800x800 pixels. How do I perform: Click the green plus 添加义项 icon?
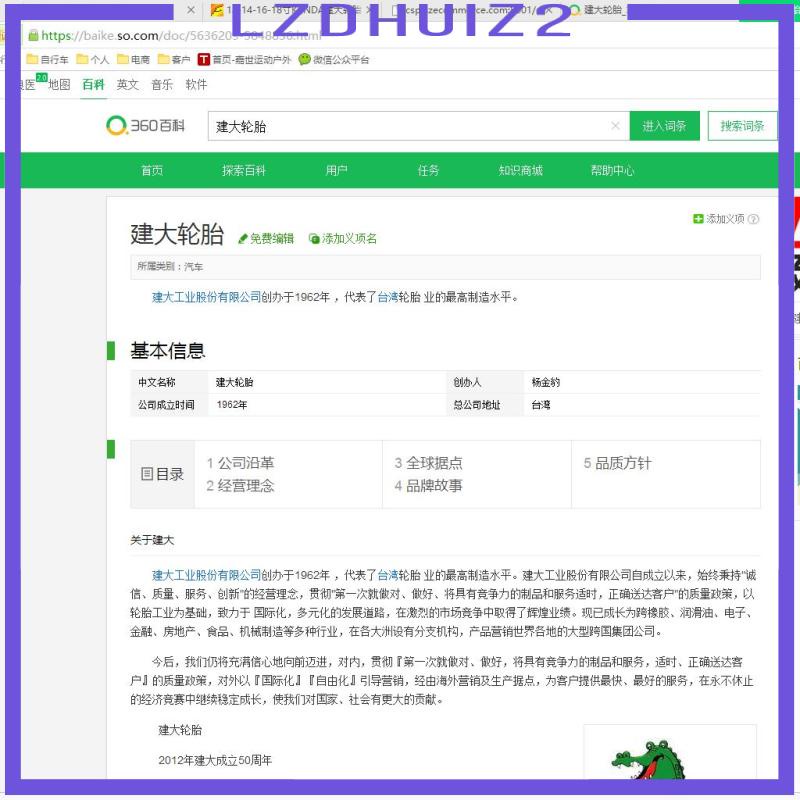point(698,218)
